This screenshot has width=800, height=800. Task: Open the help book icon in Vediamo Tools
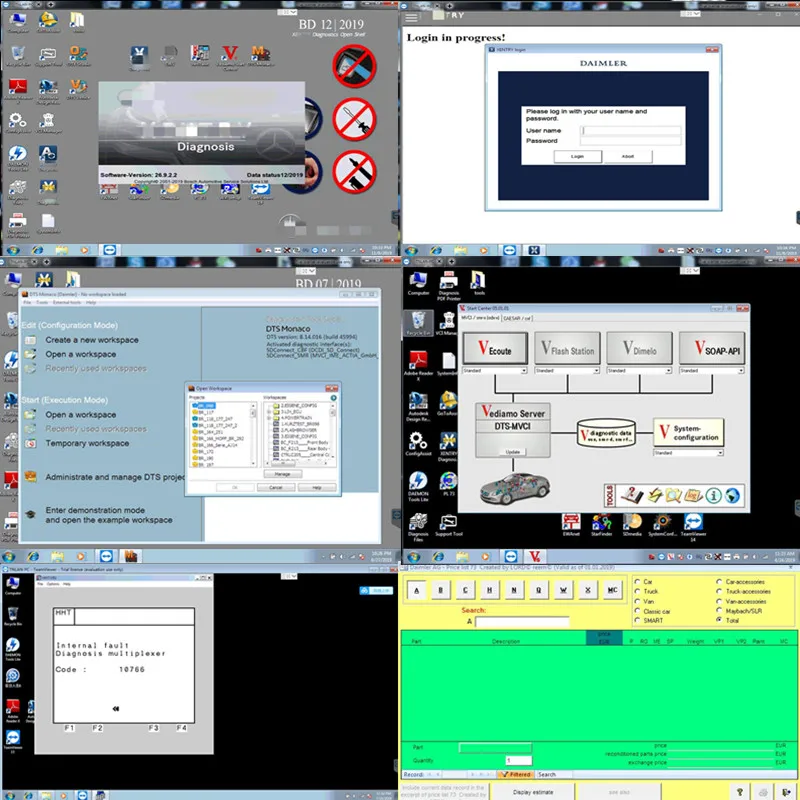coord(632,495)
